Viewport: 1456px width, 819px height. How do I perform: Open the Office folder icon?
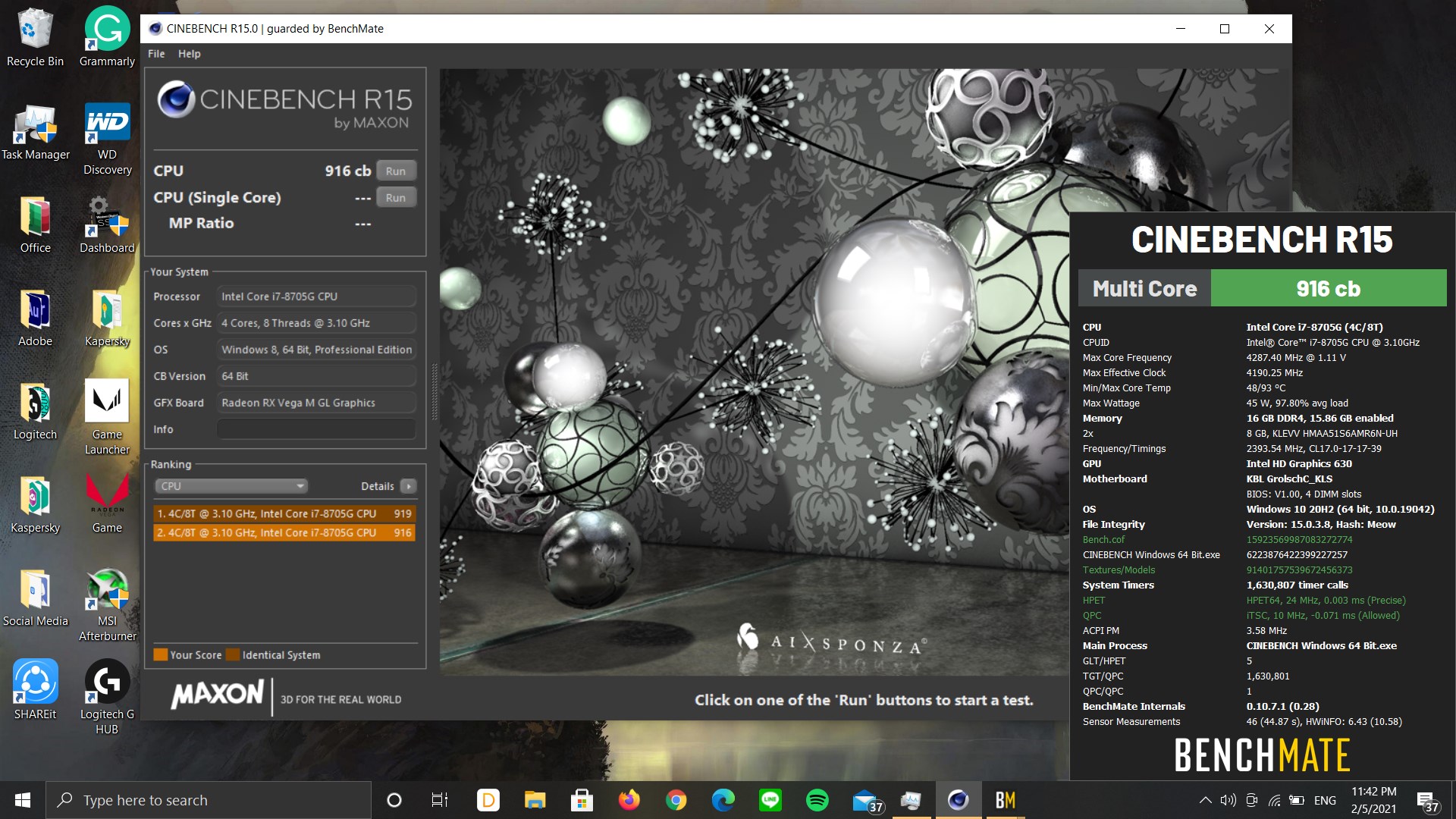[35, 225]
